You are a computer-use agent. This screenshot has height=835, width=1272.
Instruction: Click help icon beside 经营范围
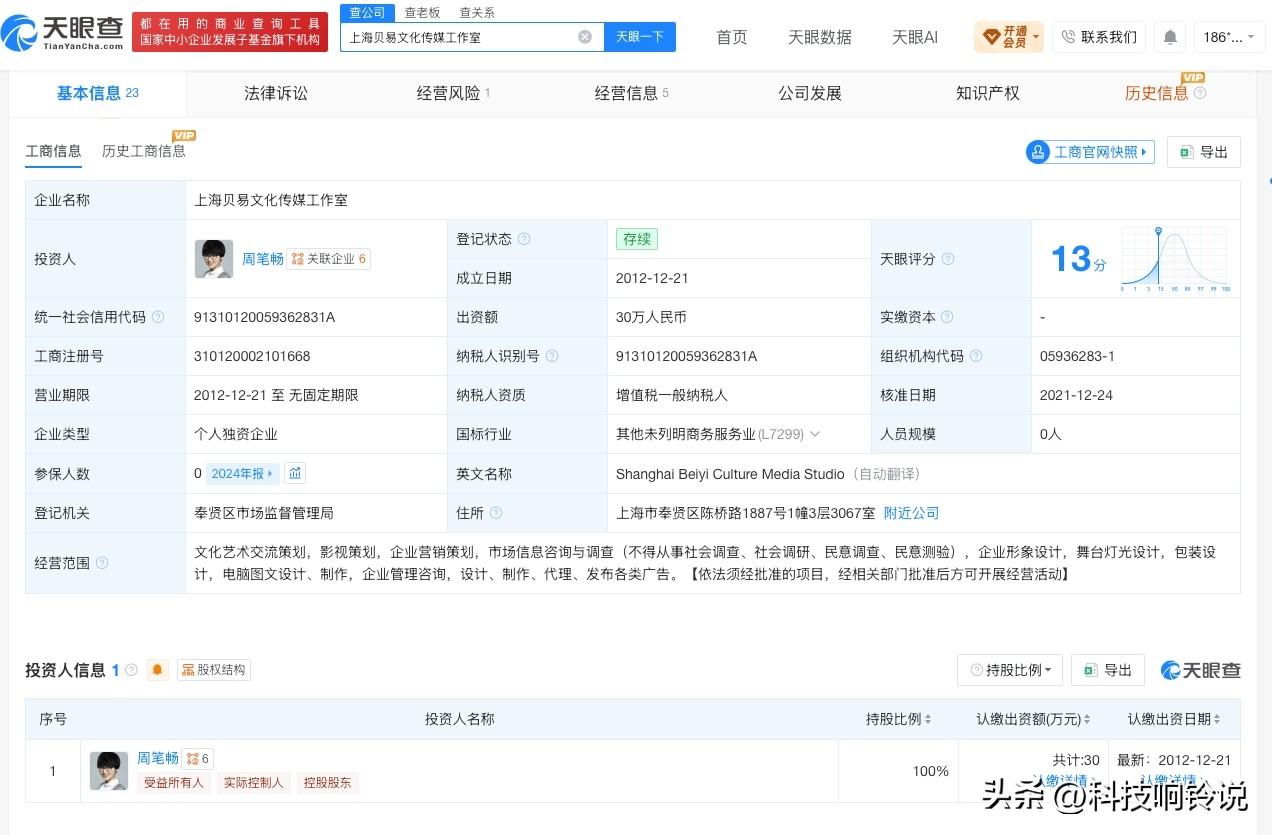click(x=102, y=563)
